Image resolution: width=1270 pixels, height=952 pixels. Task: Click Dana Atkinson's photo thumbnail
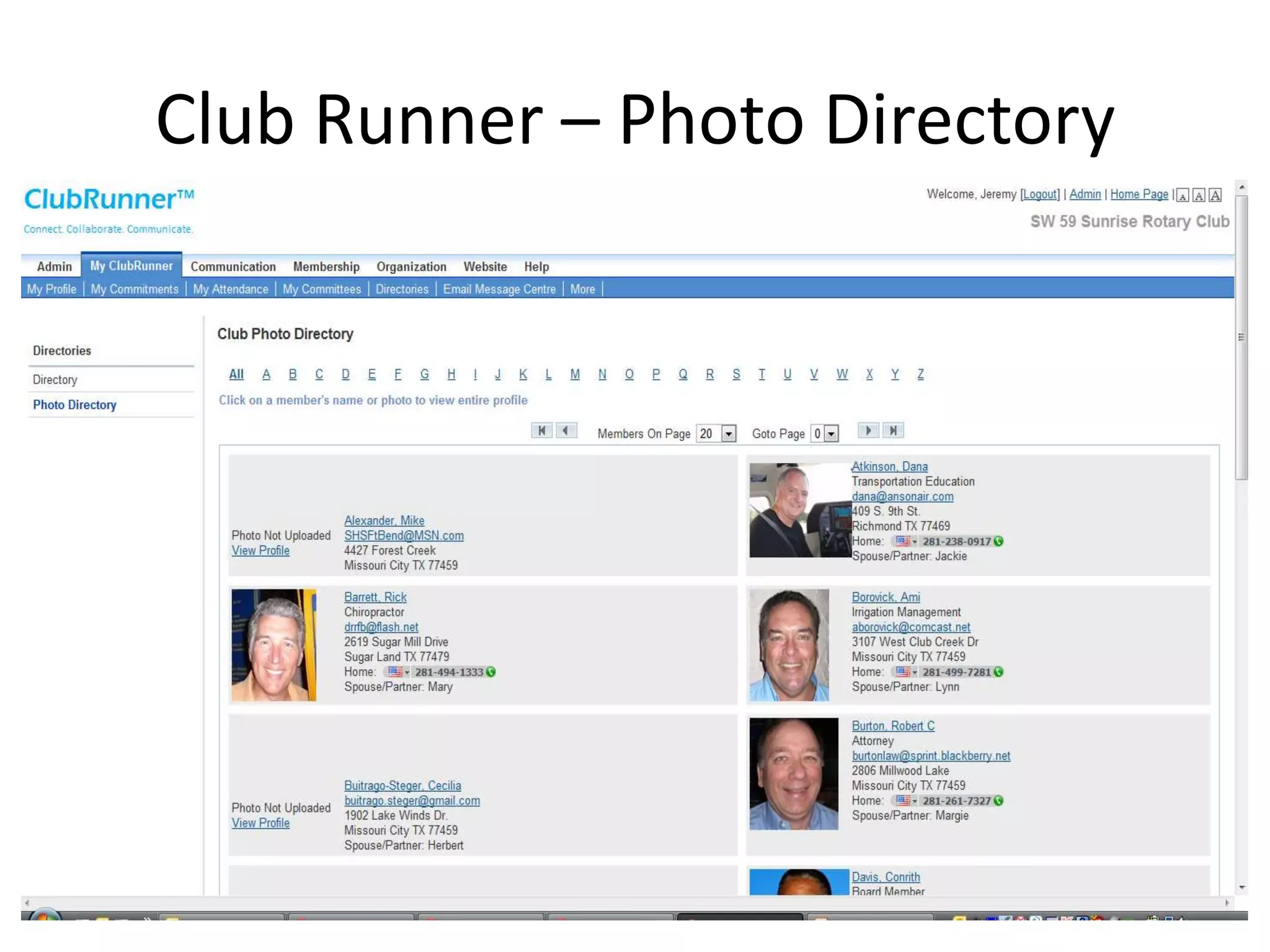(800, 510)
